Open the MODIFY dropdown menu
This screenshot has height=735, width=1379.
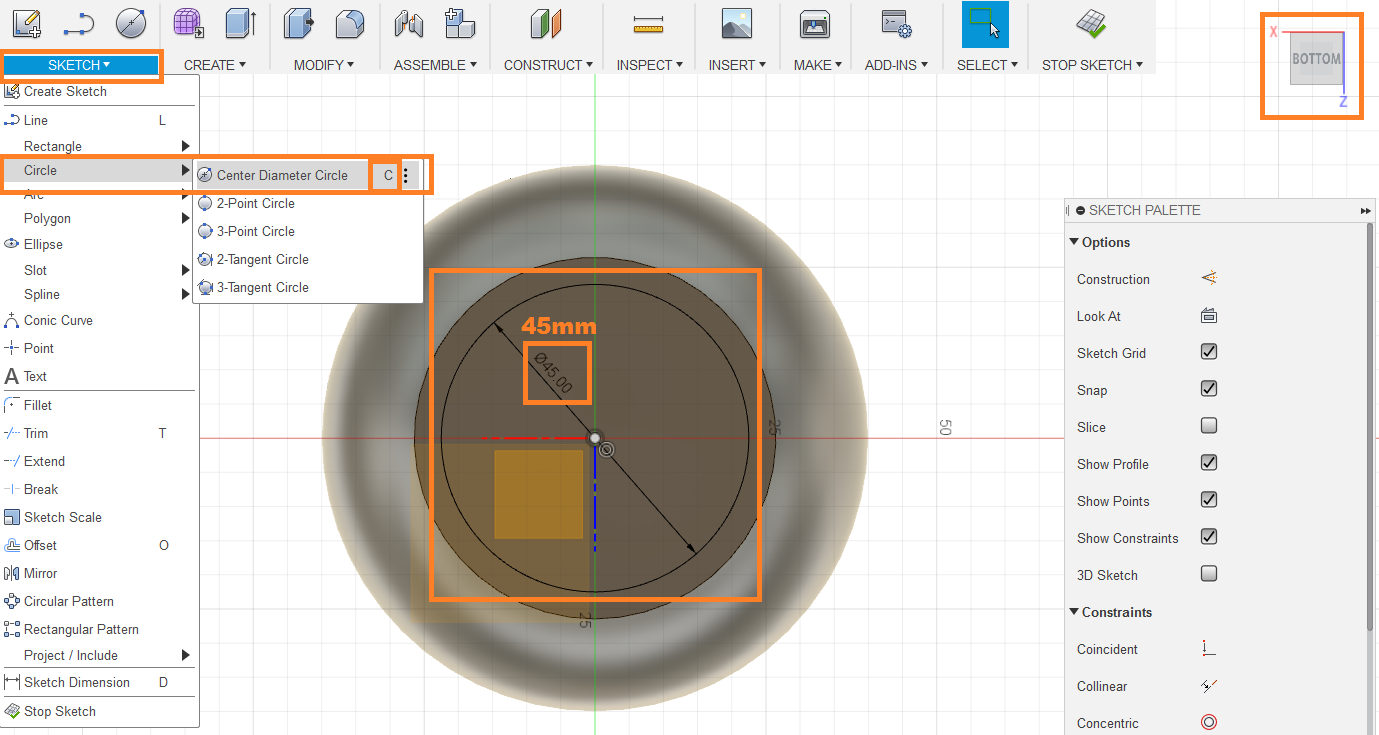pyautogui.click(x=324, y=65)
